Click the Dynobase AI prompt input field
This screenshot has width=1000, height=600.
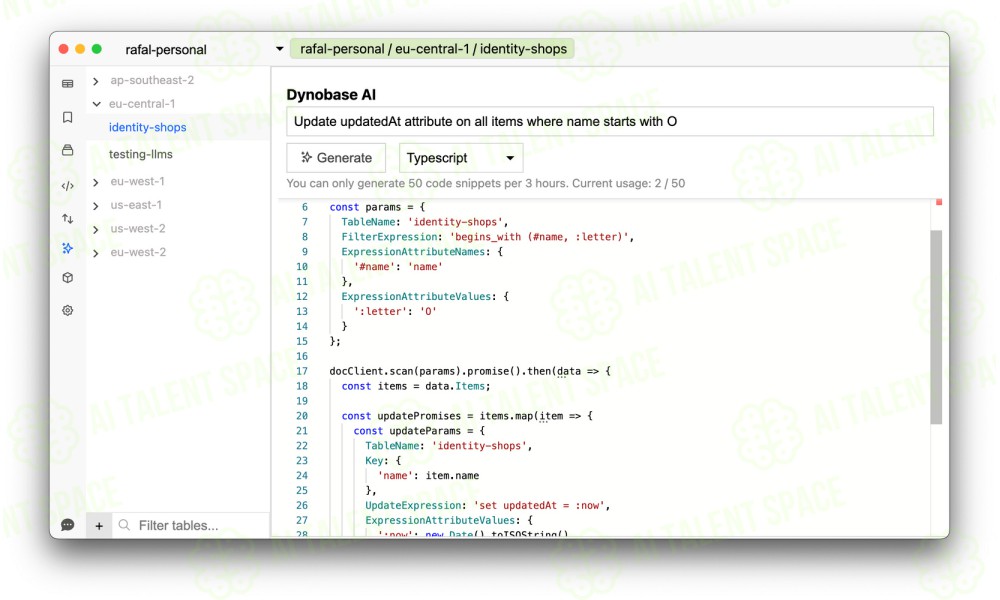coord(610,121)
